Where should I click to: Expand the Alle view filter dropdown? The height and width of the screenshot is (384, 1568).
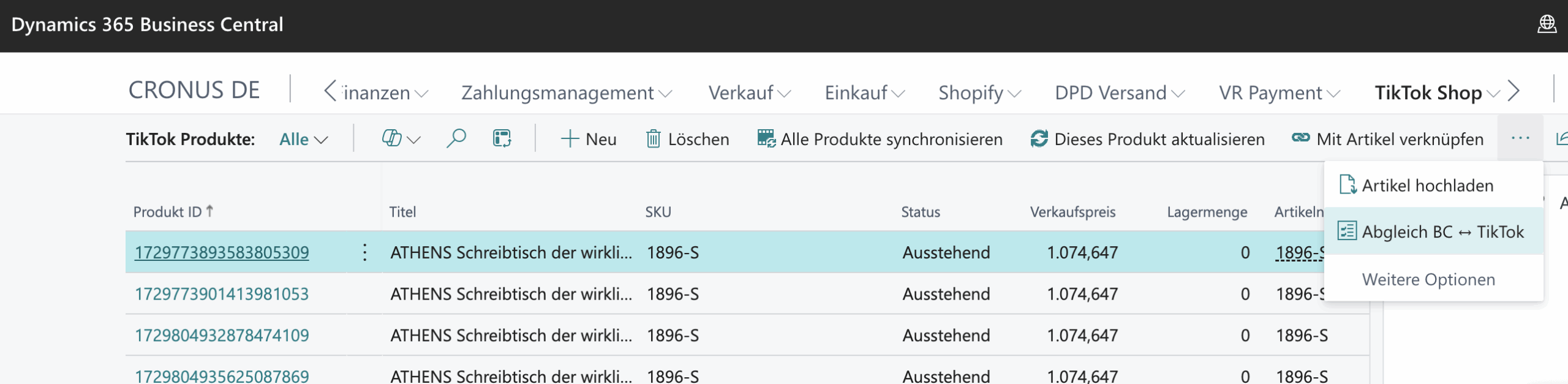click(304, 140)
